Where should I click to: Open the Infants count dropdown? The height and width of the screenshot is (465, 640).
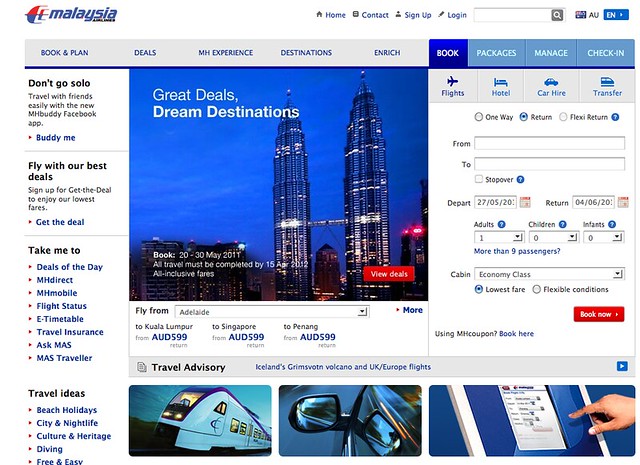click(x=604, y=237)
